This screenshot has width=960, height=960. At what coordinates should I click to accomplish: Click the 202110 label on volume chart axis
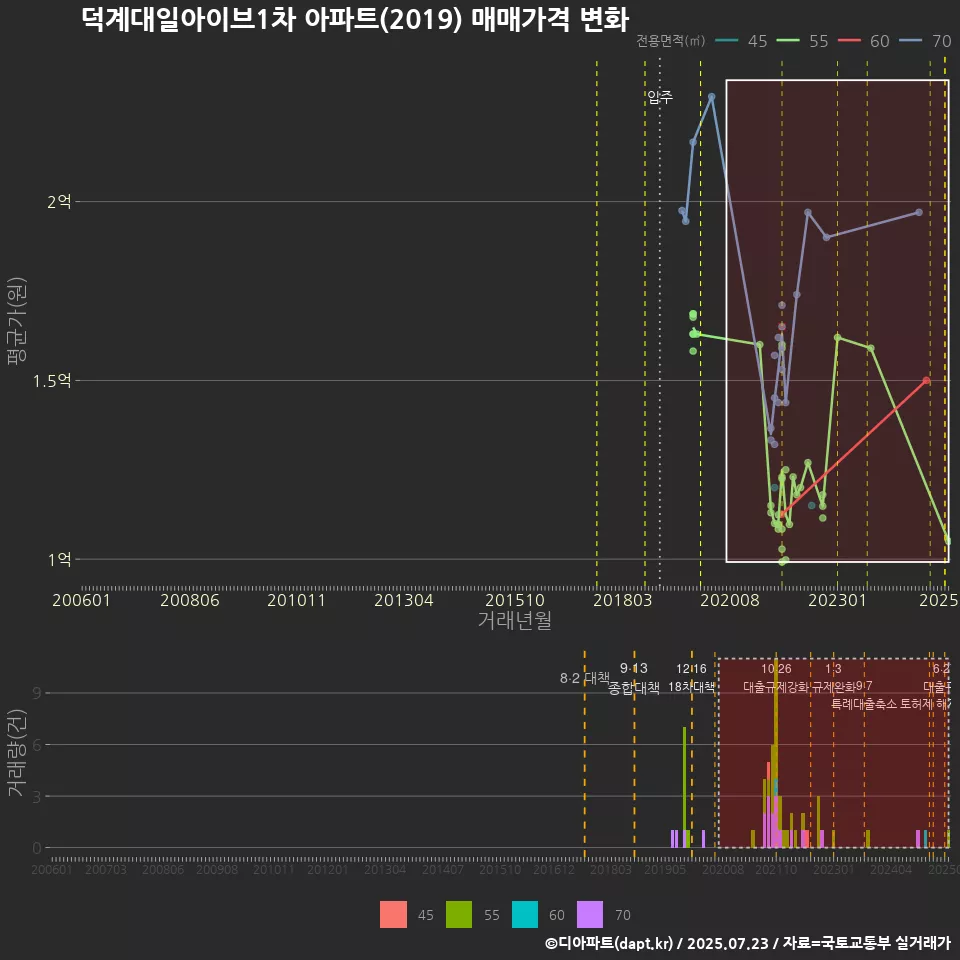(x=776, y=869)
